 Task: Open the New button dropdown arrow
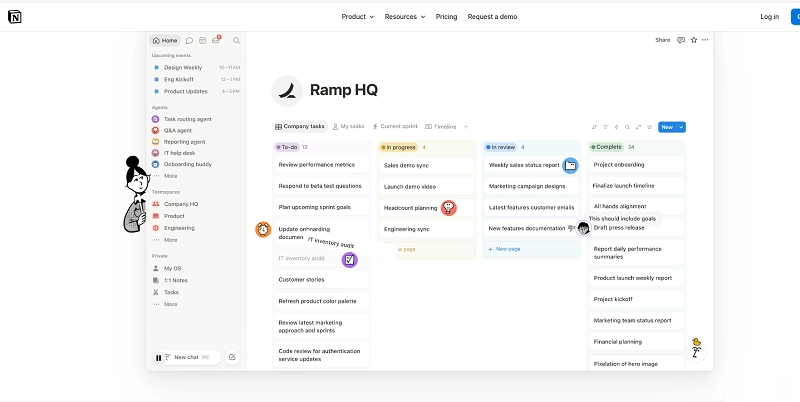click(682, 127)
